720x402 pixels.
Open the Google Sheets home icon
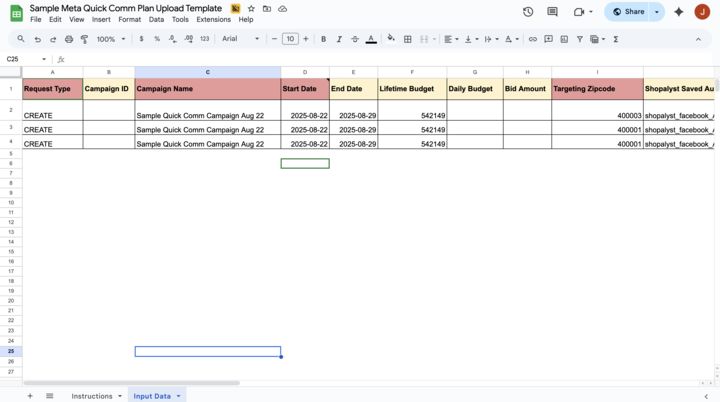(x=17, y=13)
